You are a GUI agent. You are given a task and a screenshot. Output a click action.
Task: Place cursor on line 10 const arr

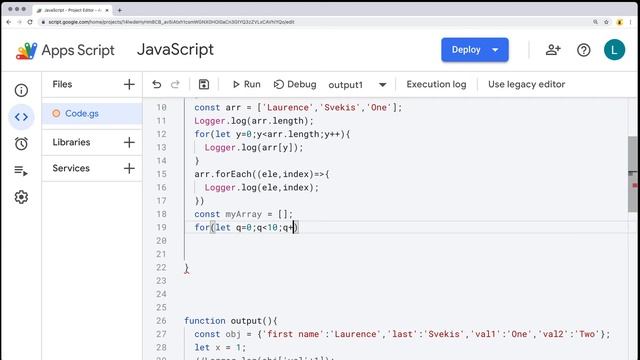pos(298,107)
